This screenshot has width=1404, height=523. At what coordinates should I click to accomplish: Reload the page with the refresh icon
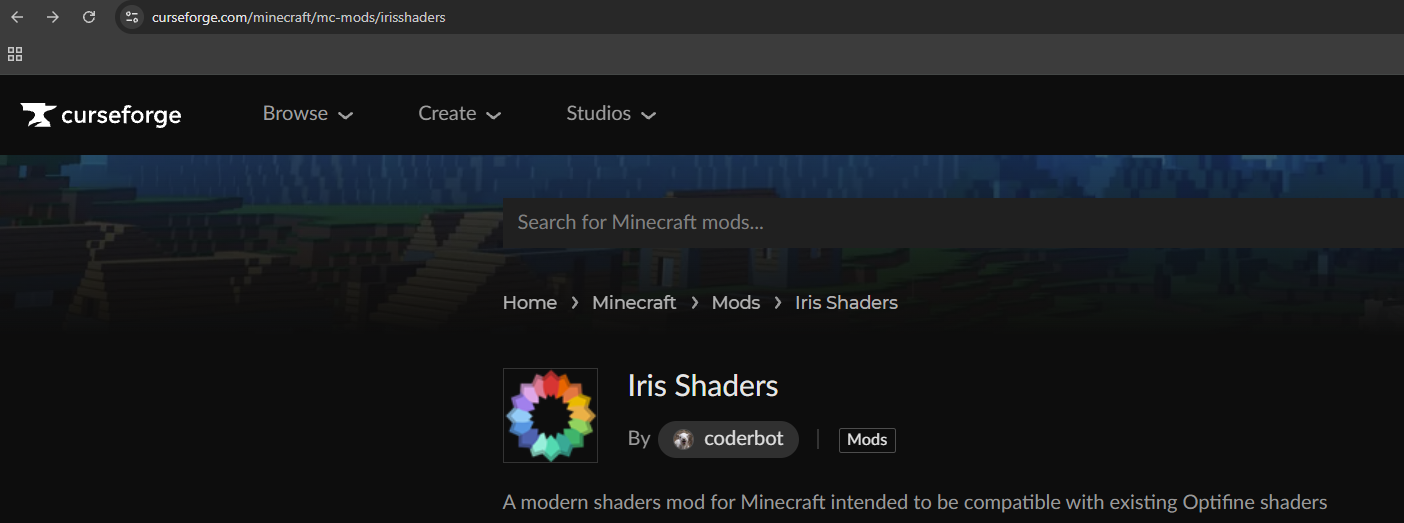(89, 17)
